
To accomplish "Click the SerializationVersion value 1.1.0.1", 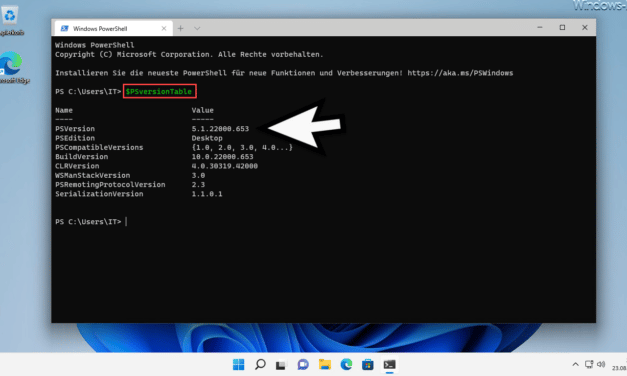I will coord(207,194).
